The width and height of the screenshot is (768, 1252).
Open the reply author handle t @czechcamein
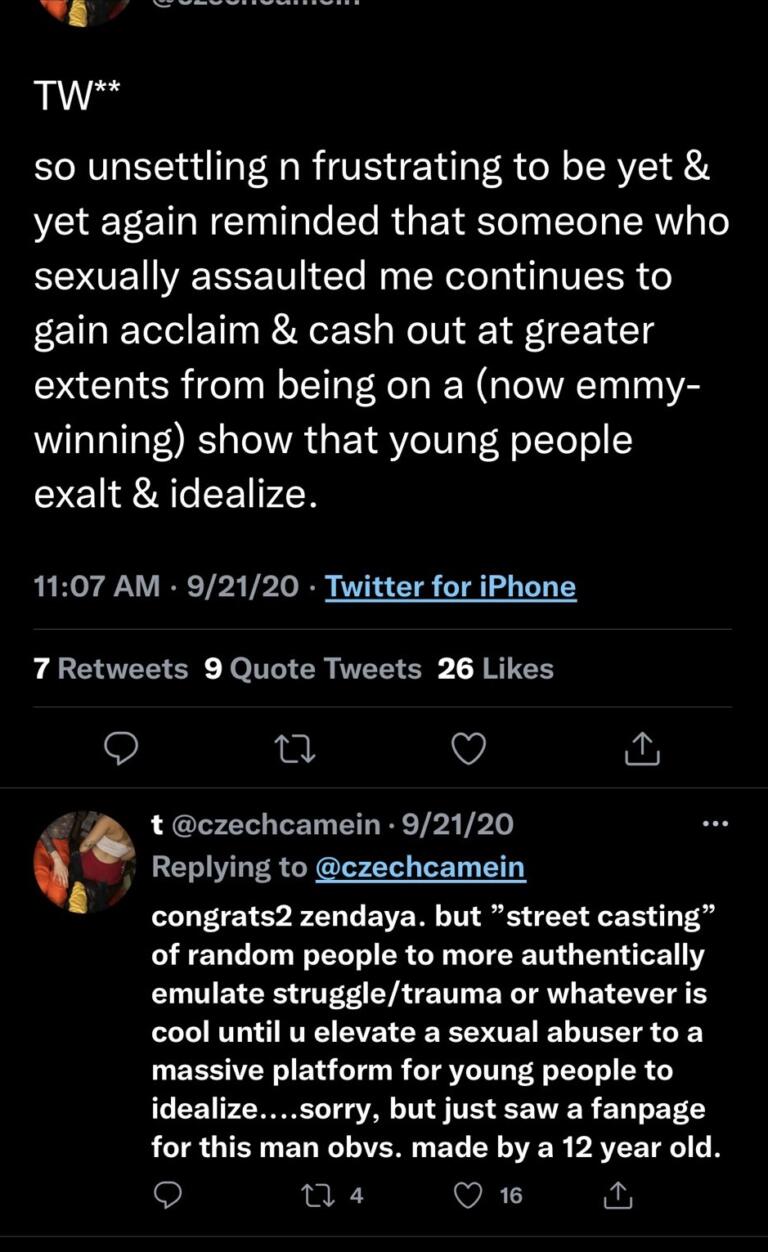[x=266, y=825]
